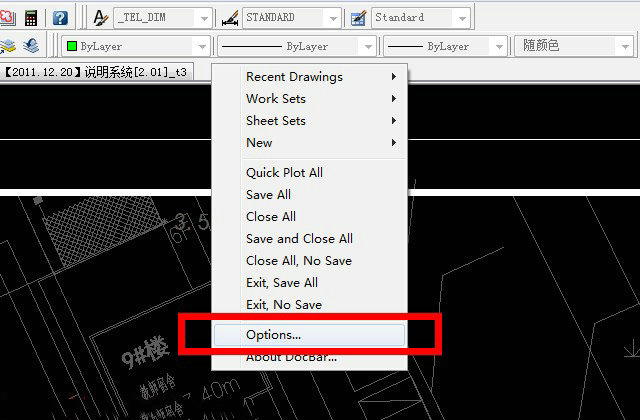Screen dimensions: 640x420
Task: Open Options... from the context menu
Action: [x=309, y=335]
